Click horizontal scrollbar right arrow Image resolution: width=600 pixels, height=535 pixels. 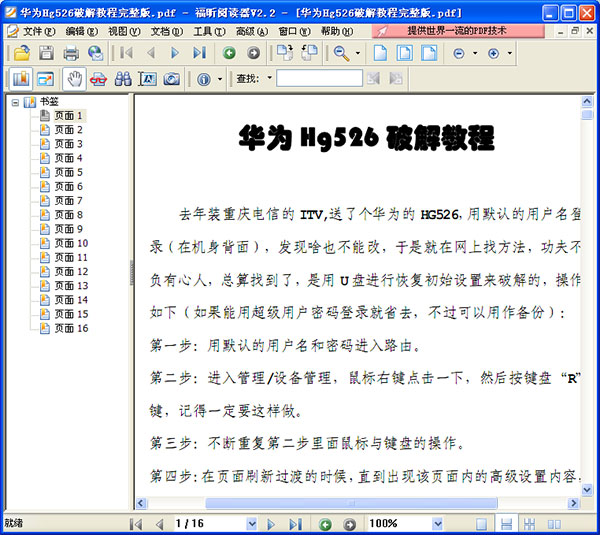click(x=573, y=503)
